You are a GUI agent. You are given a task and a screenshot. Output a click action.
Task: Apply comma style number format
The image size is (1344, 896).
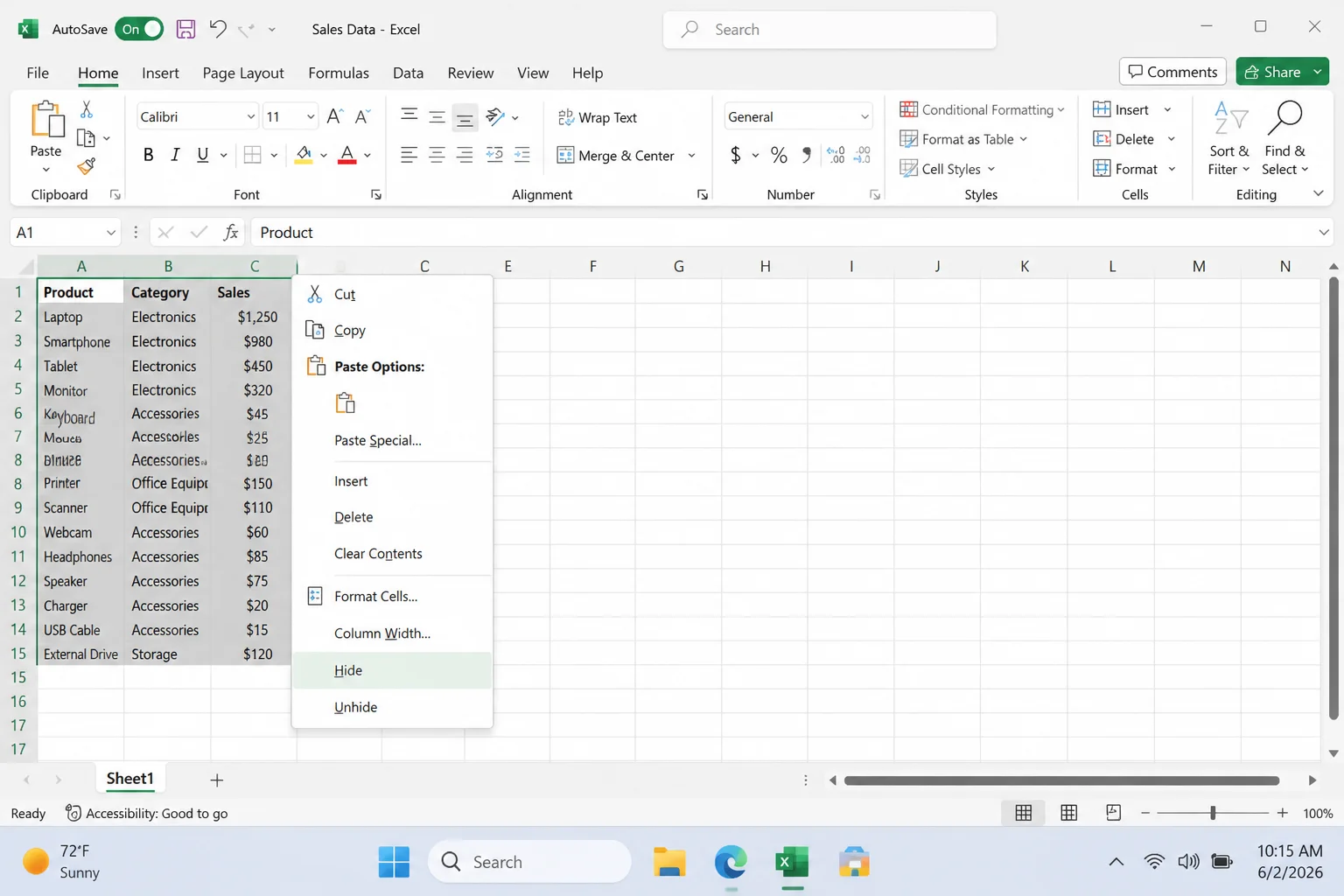coord(807,155)
